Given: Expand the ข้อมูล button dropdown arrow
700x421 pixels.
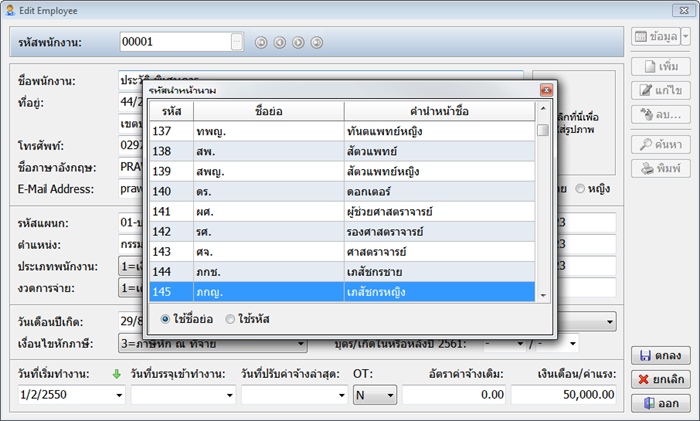Looking at the screenshot, I should click(686, 37).
